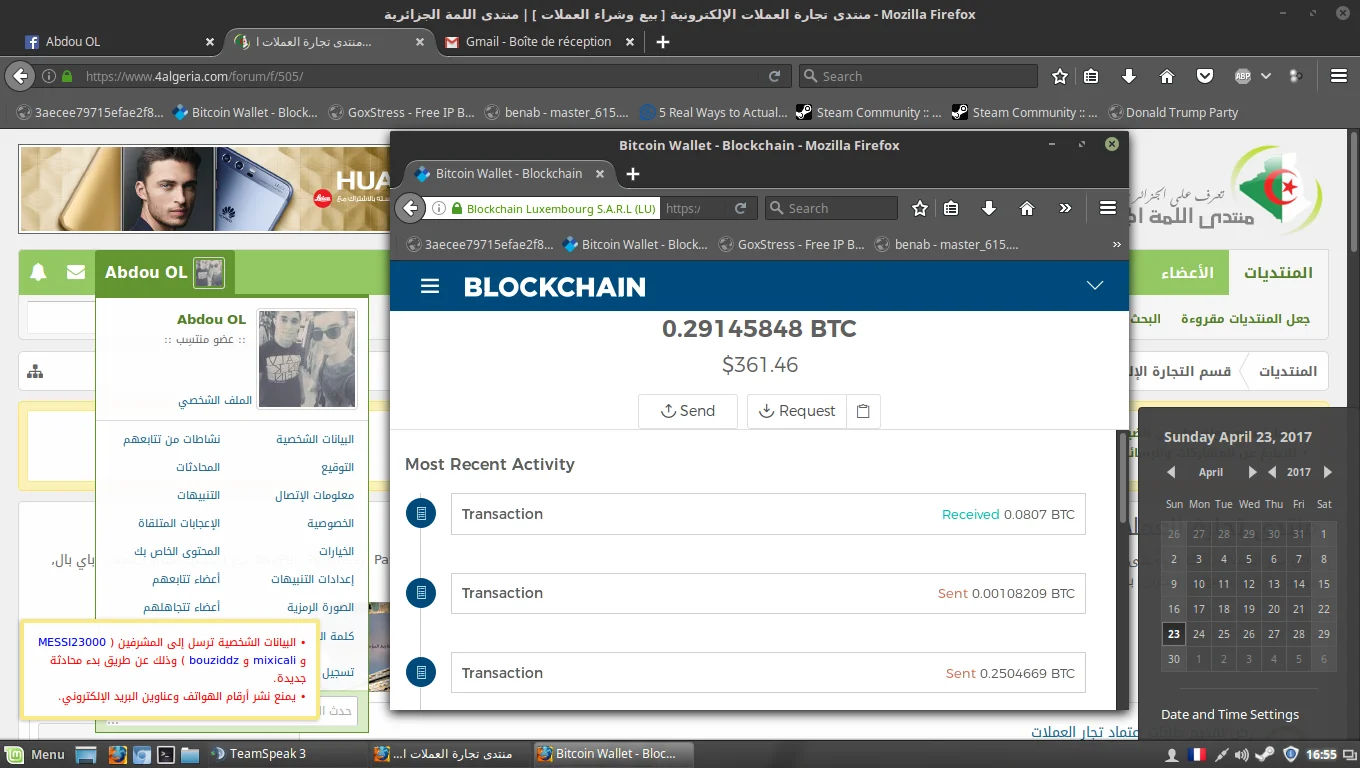Click the Request bitcoin button
The height and width of the screenshot is (768, 1360).
click(x=797, y=411)
